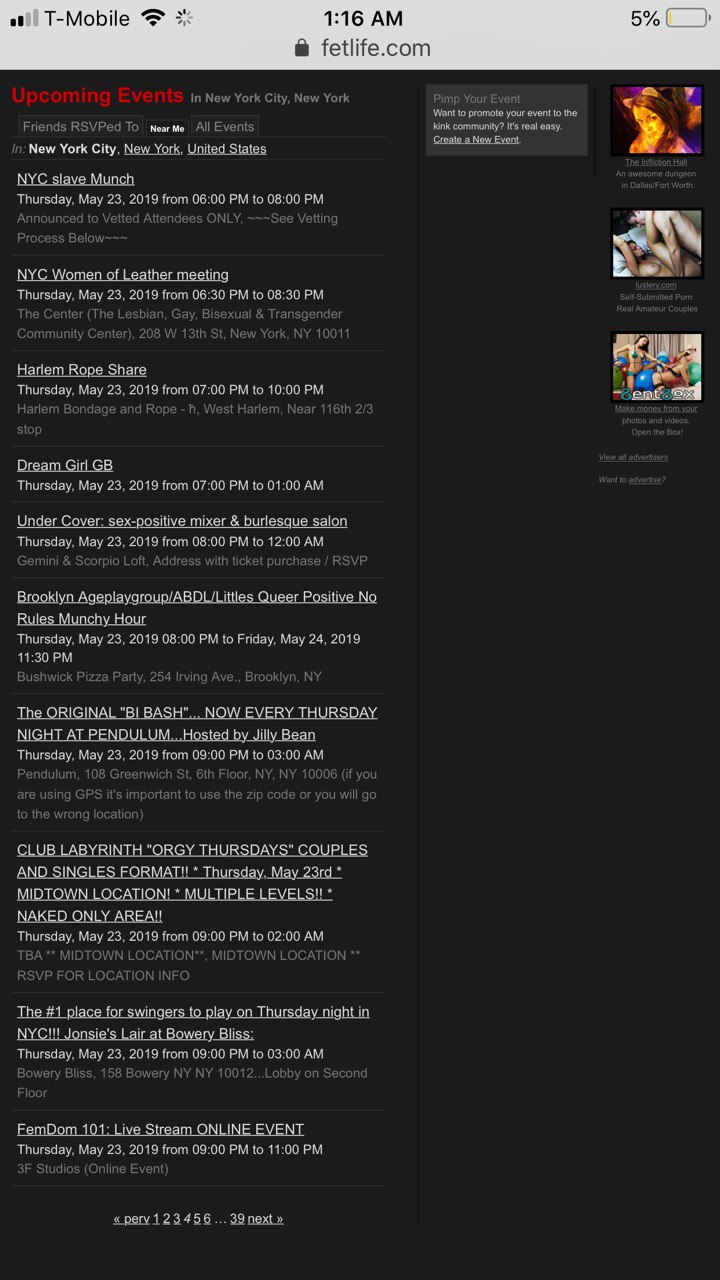Viewport: 720px width, 1280px height.
Task: Open the balloon-themed advertiser thumbnail
Action: pos(657,367)
